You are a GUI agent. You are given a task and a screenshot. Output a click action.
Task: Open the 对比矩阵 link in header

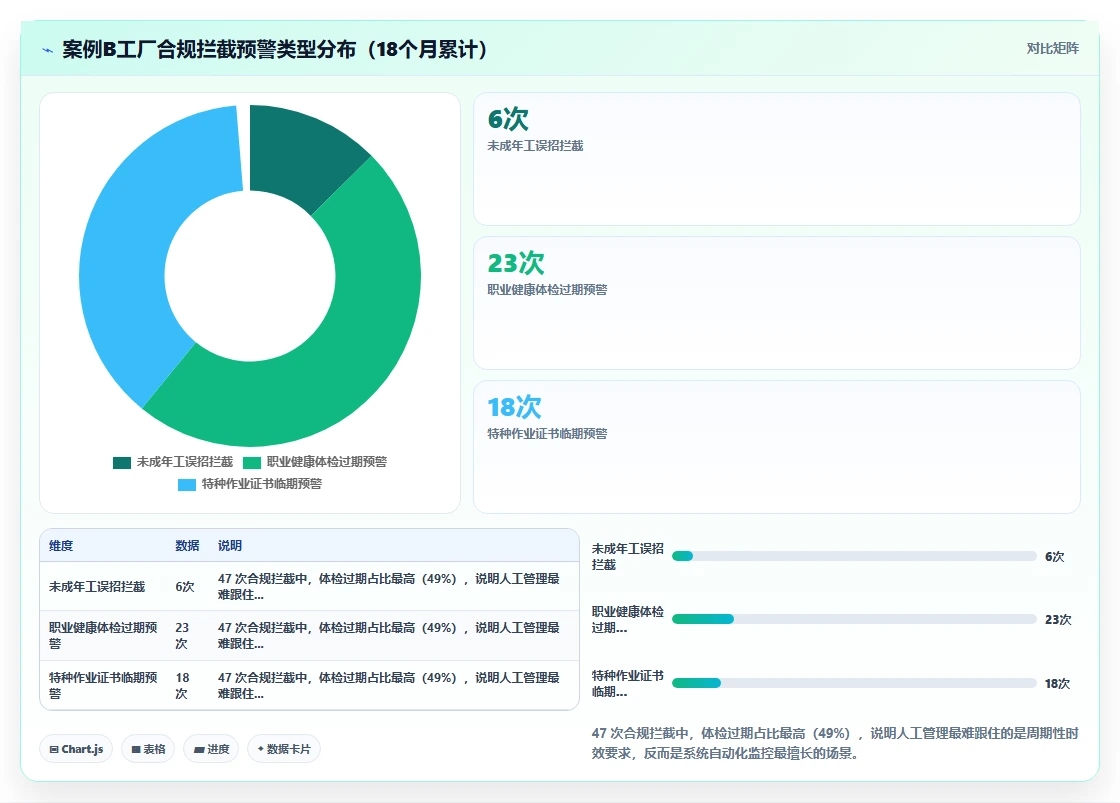(x=1052, y=49)
